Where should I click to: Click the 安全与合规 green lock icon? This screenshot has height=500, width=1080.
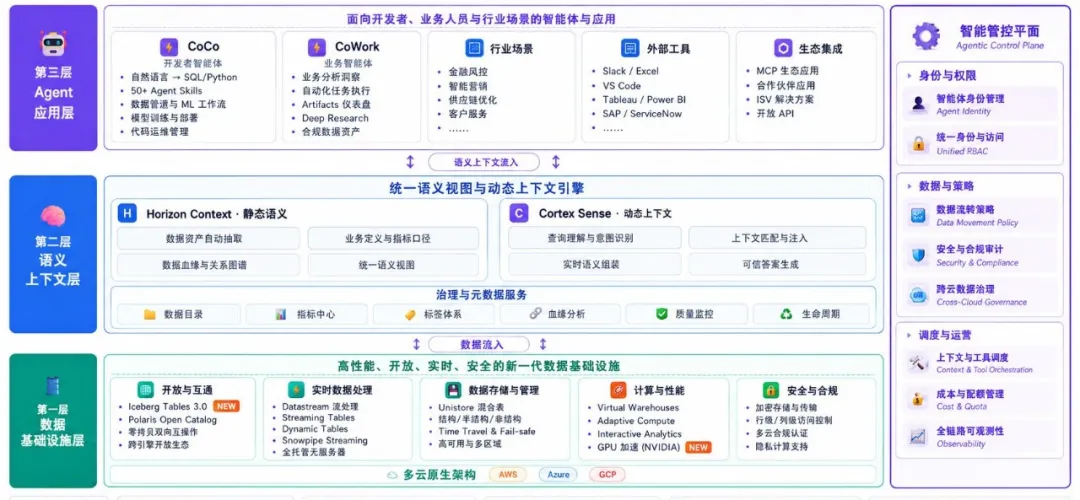pyautogui.click(x=771, y=390)
